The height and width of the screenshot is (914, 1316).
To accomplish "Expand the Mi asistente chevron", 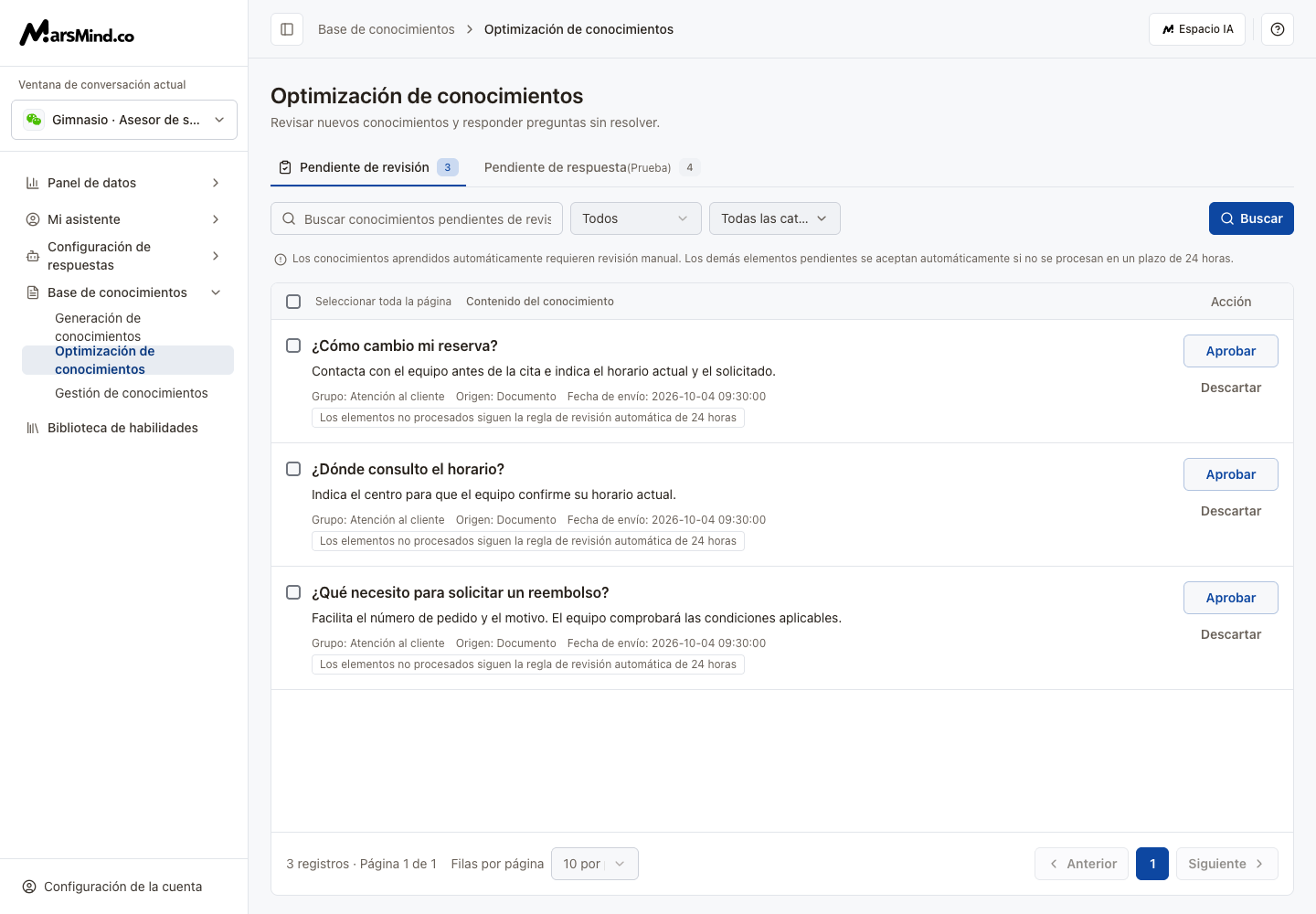I will tap(216, 219).
